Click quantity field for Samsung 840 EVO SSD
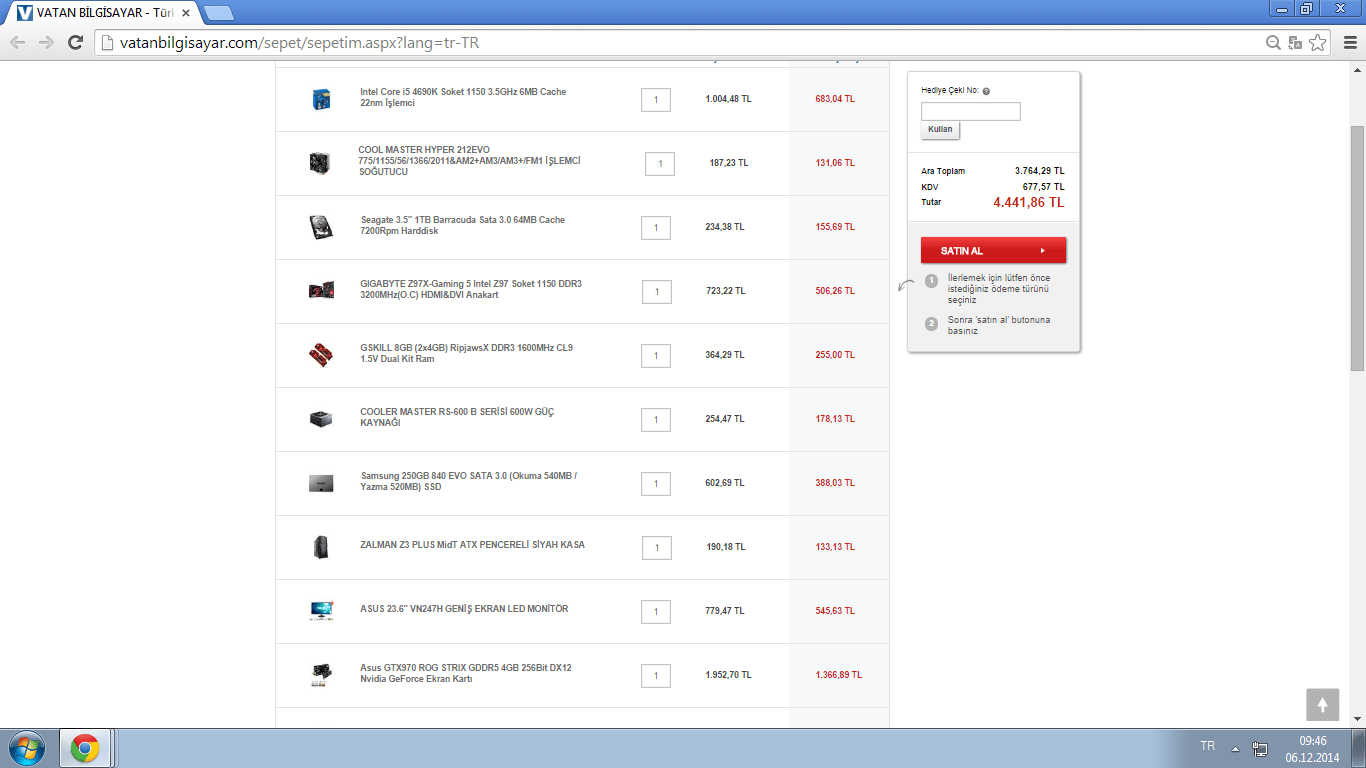 [x=656, y=484]
